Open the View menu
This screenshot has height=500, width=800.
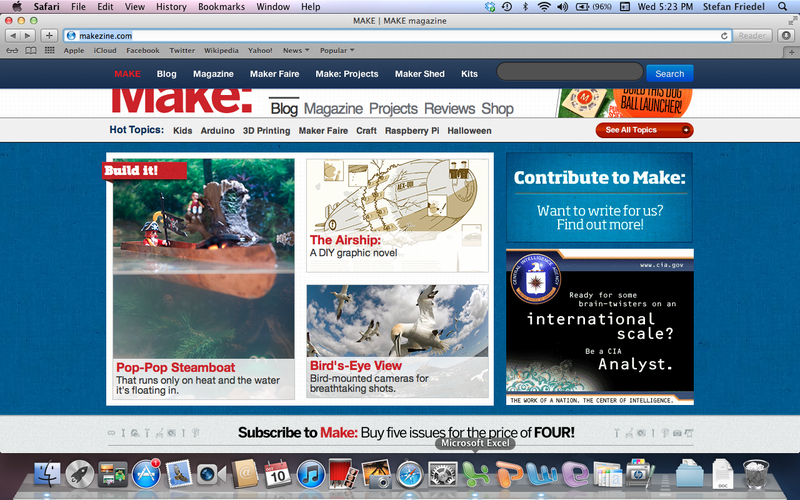(135, 7)
